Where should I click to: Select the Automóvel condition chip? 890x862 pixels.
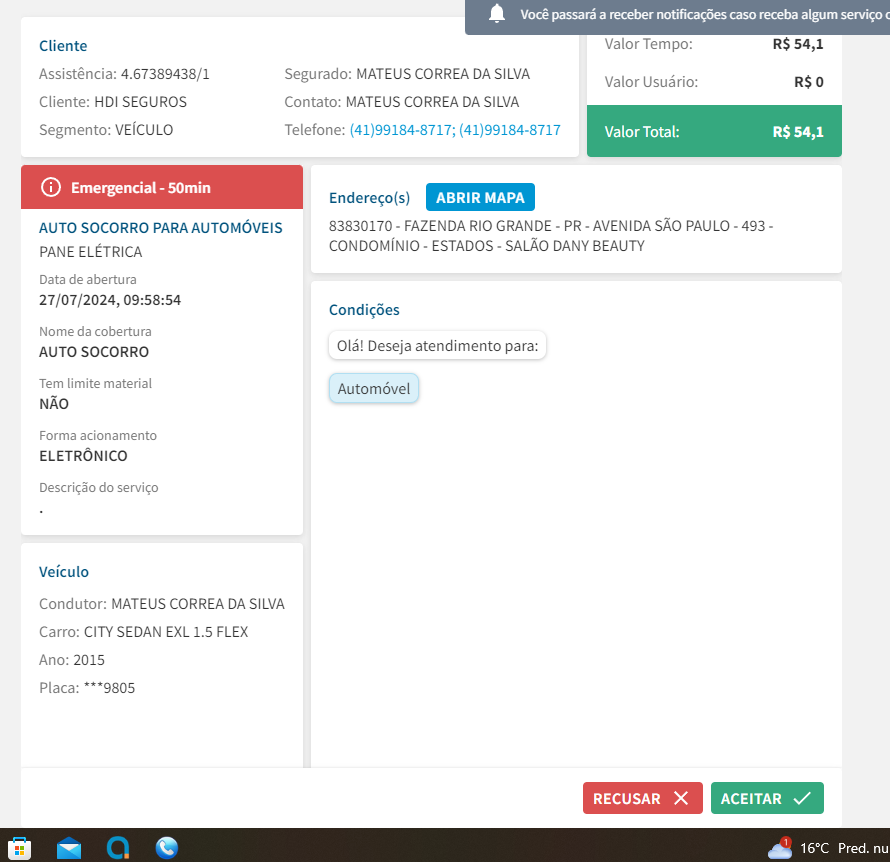point(373,389)
